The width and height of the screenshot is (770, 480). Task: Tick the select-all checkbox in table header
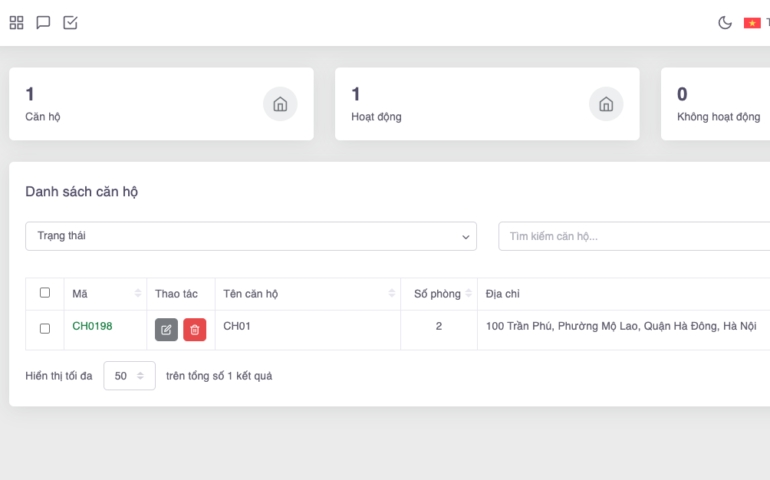(45, 293)
